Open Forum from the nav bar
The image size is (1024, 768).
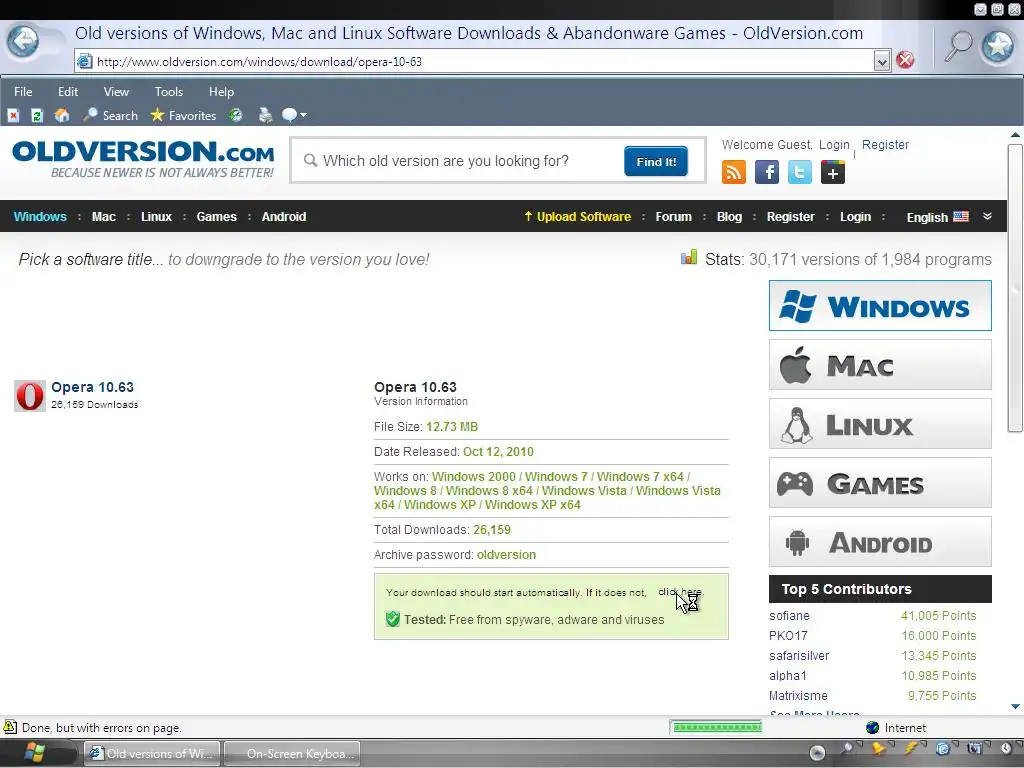click(673, 216)
